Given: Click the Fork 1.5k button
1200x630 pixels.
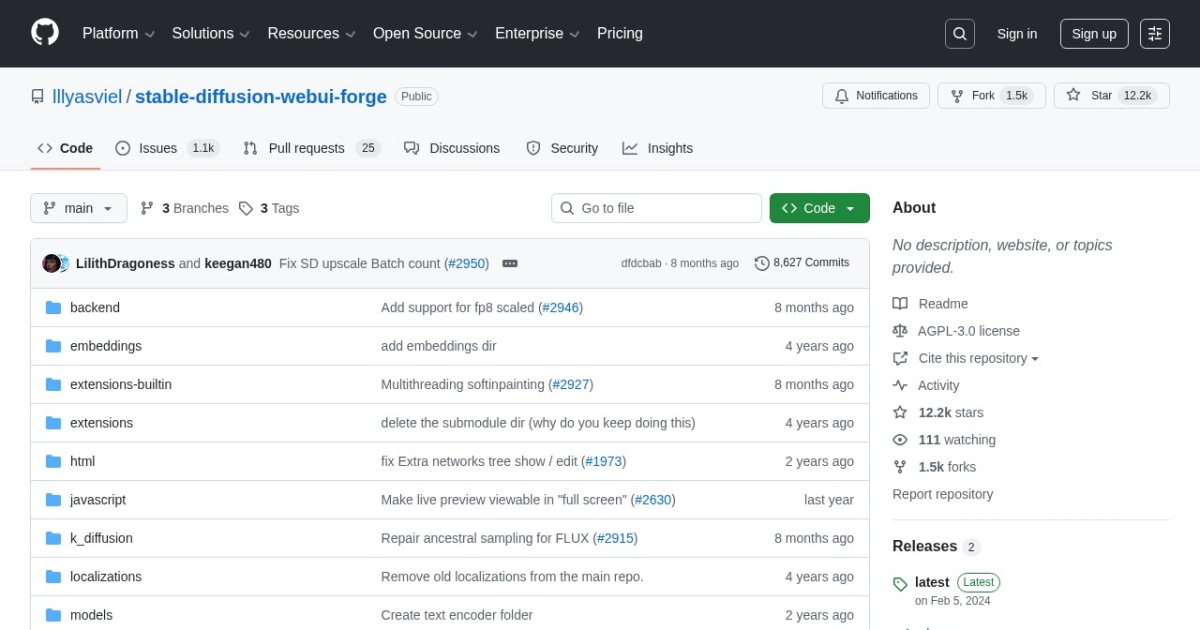Looking at the screenshot, I should pyautogui.click(x=991, y=95).
